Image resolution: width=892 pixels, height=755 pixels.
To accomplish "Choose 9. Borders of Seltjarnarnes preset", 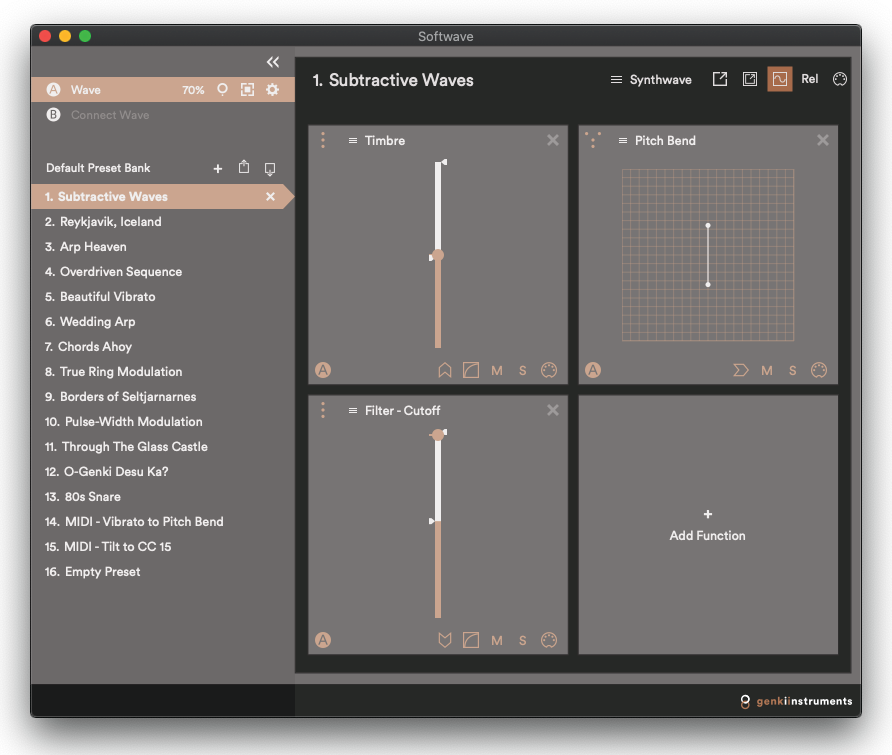I will click(x=163, y=397).
